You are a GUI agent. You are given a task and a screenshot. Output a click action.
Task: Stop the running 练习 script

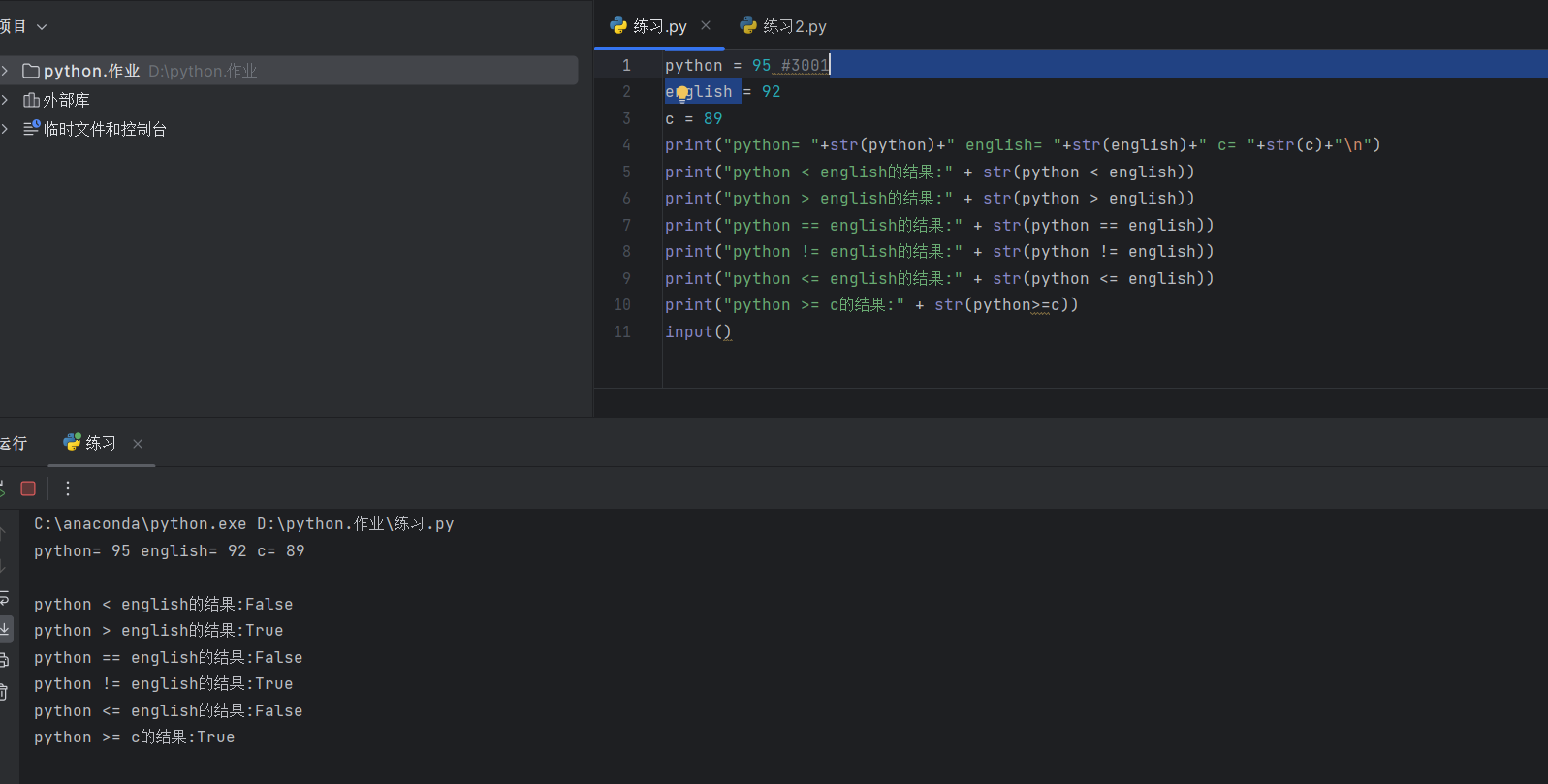click(28, 488)
